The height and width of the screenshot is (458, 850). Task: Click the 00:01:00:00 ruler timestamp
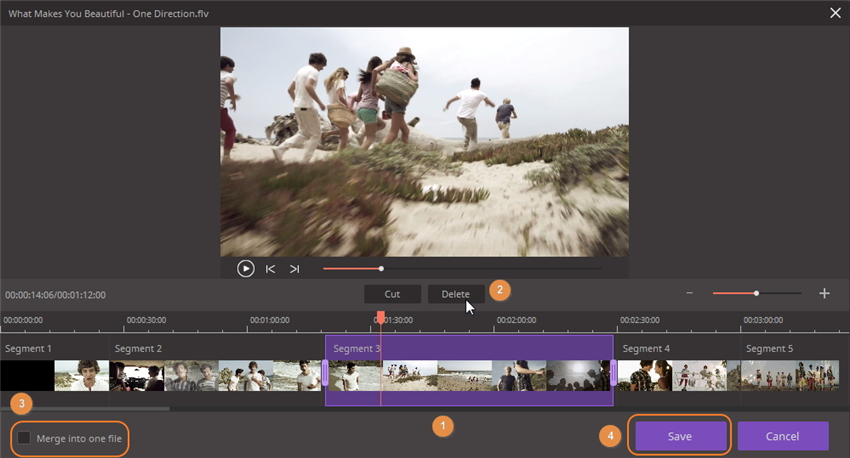269,320
